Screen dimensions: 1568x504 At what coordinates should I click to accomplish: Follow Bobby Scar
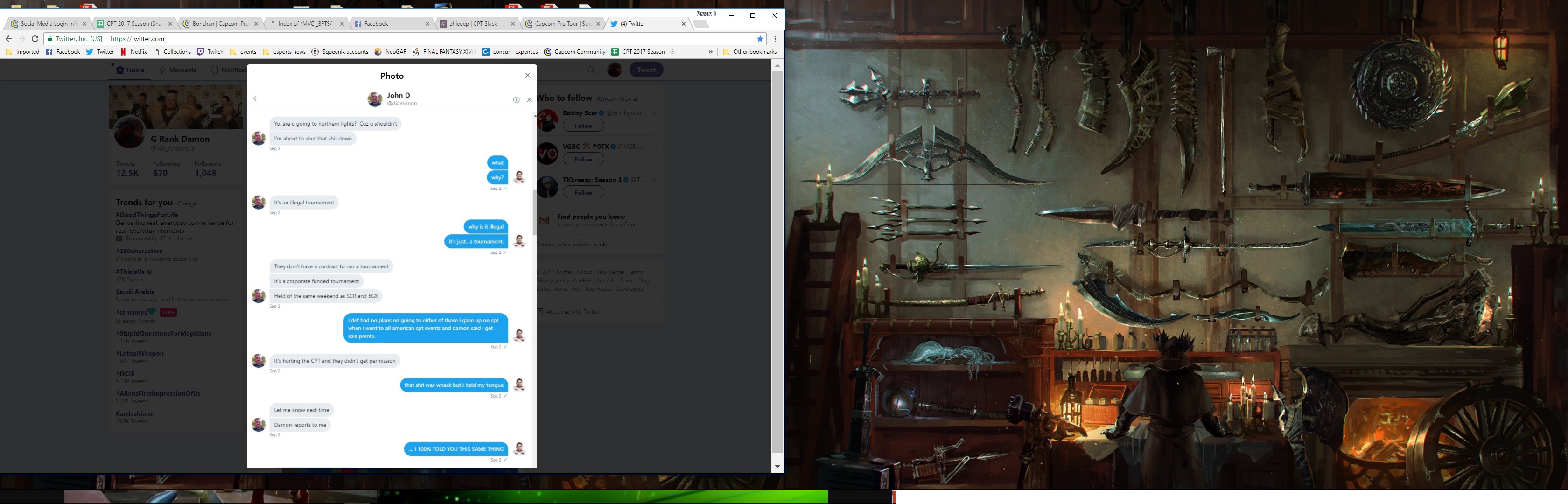(x=583, y=126)
